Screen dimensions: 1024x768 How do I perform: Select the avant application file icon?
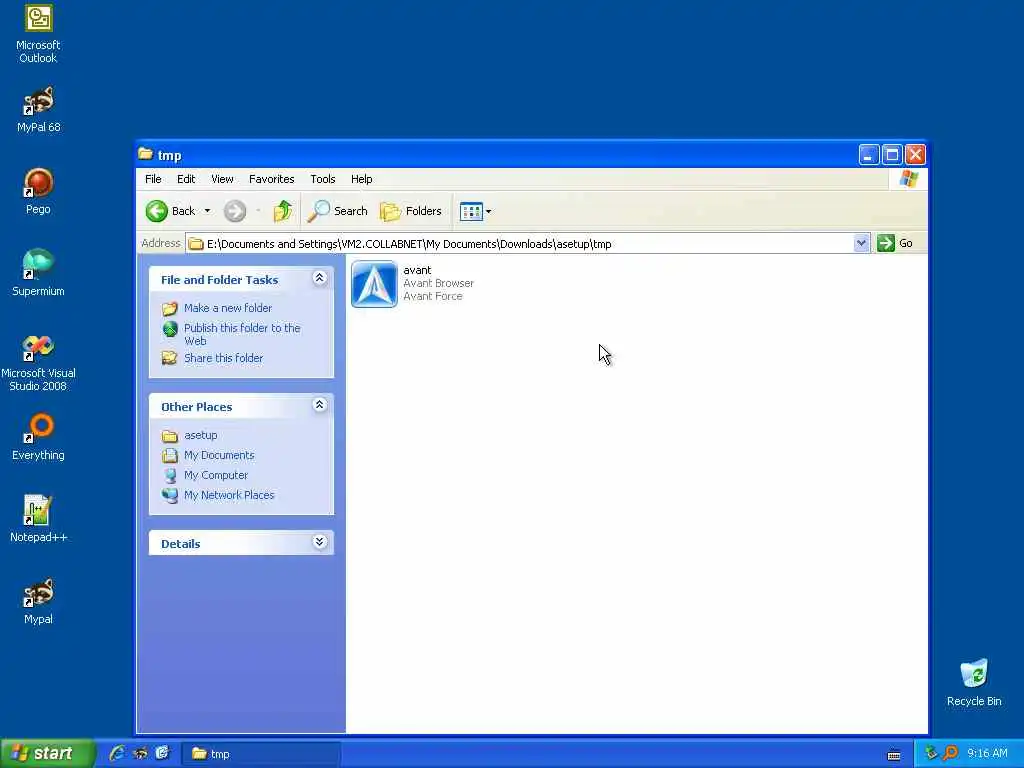point(374,284)
